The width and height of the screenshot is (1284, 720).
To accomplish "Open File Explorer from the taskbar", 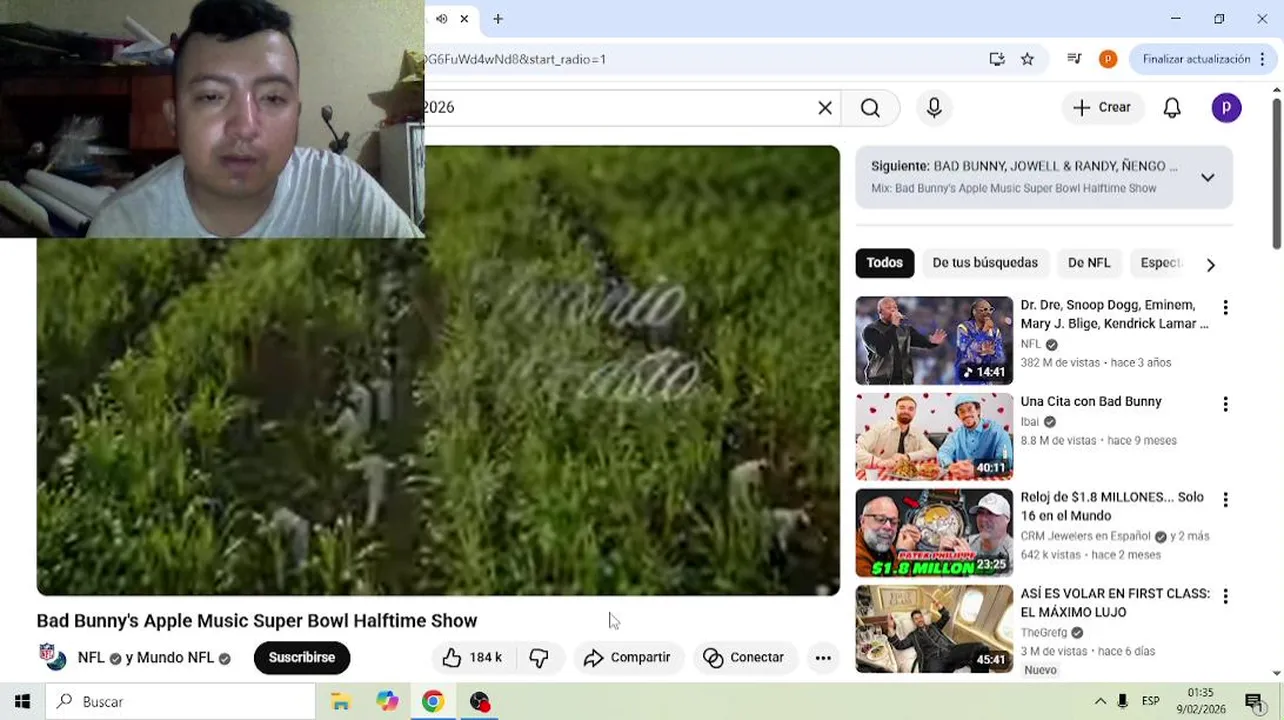I will (x=340, y=702).
